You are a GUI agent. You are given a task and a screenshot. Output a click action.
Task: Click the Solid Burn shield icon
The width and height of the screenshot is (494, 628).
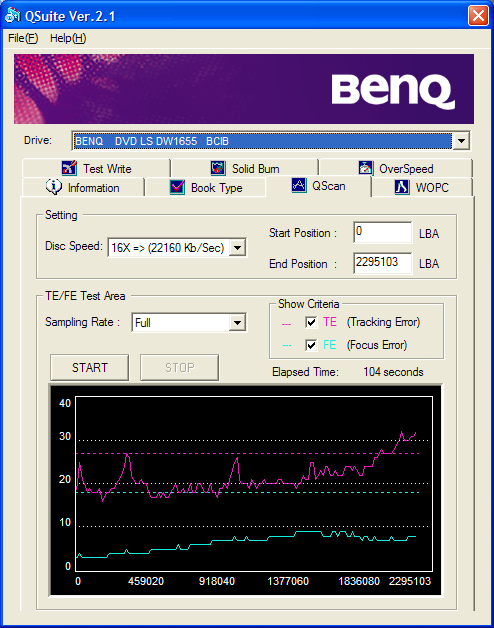218,168
